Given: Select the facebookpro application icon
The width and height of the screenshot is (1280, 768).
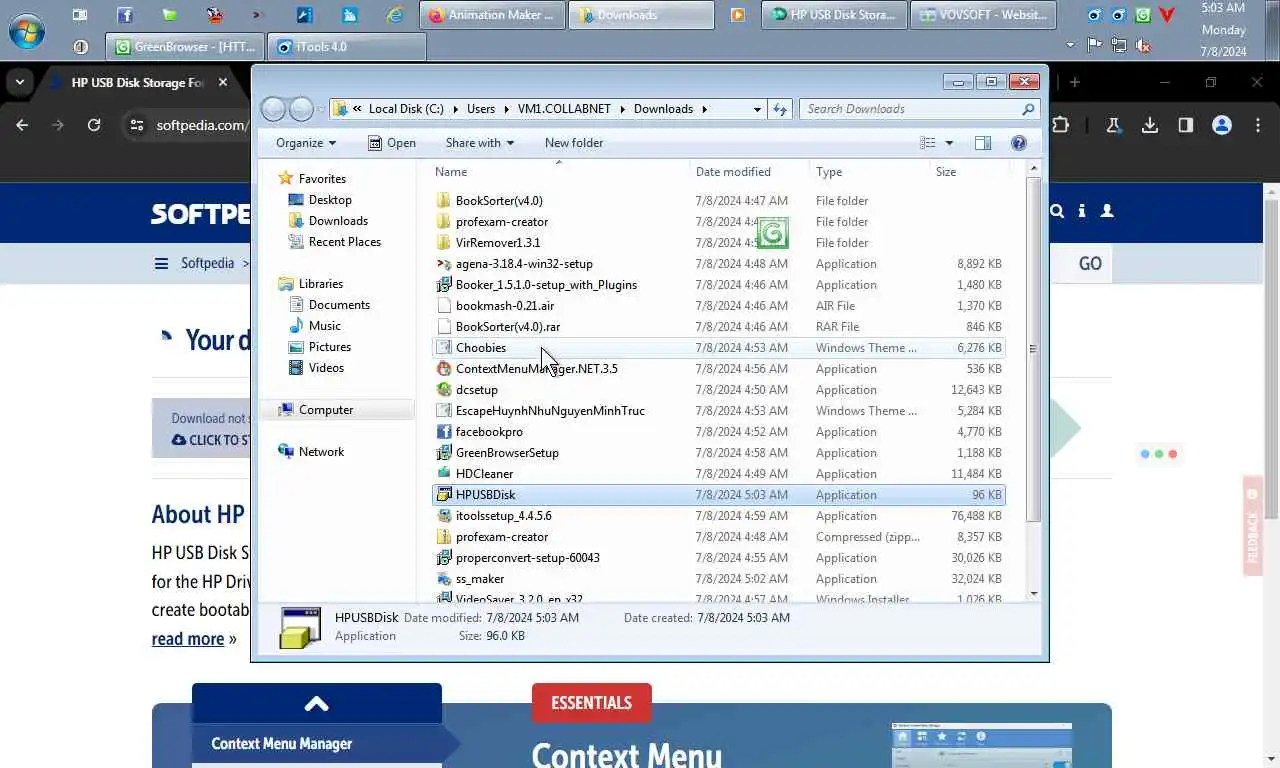Looking at the screenshot, I should [x=444, y=431].
